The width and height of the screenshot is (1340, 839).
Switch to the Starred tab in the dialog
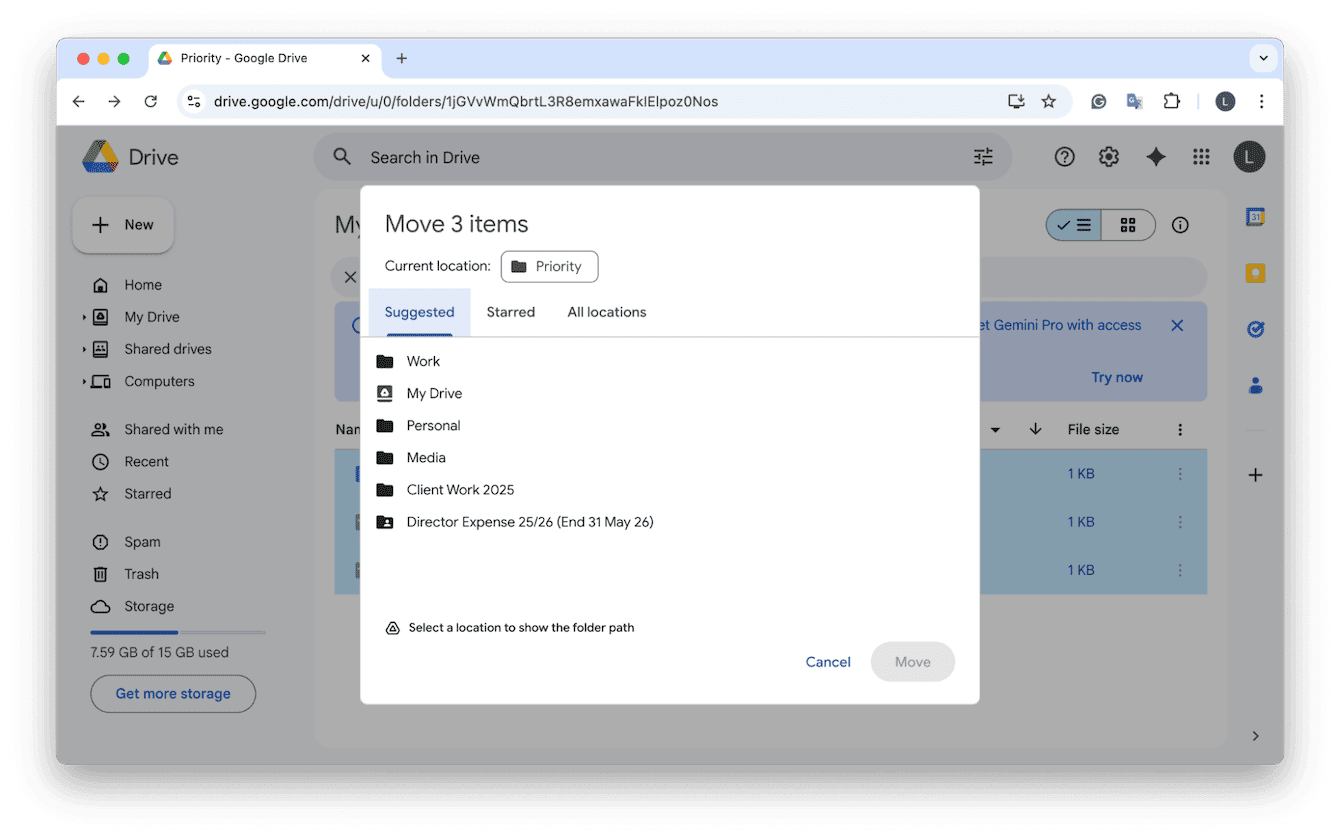(511, 311)
